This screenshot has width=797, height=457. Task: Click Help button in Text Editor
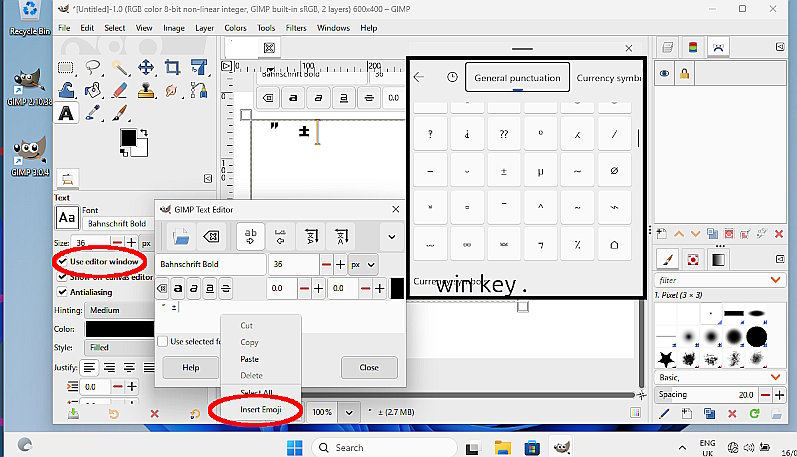tap(191, 368)
